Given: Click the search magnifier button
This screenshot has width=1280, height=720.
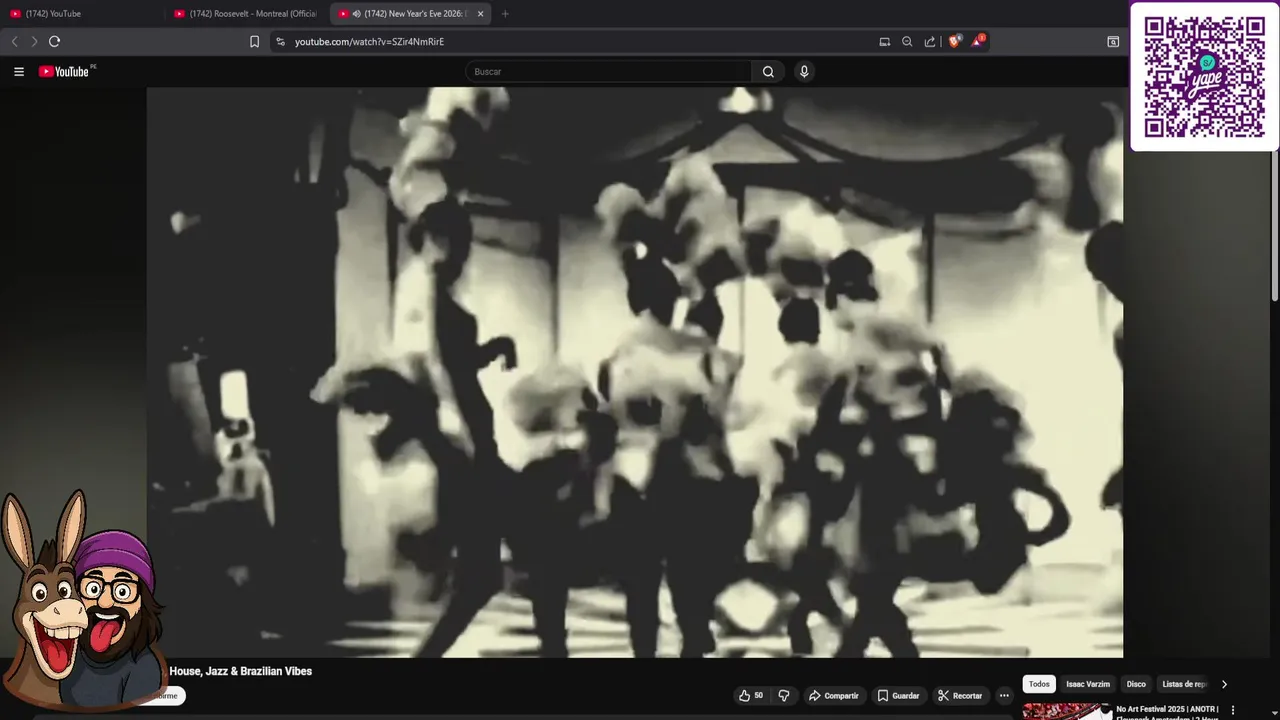Looking at the screenshot, I should click(x=768, y=71).
